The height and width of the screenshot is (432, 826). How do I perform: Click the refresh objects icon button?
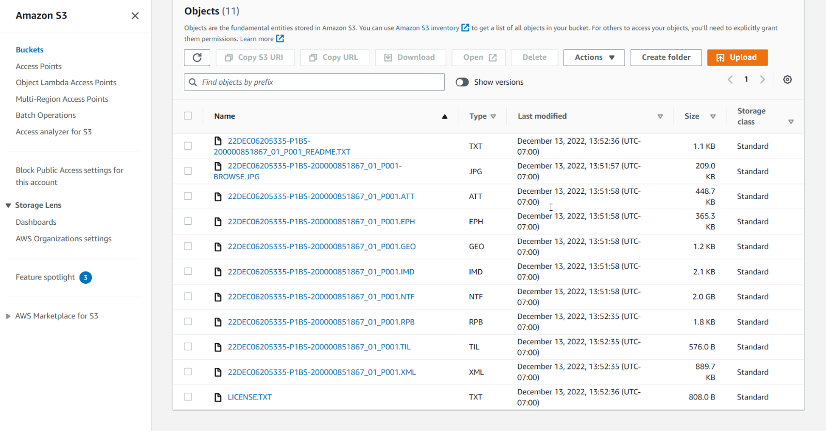coord(197,57)
